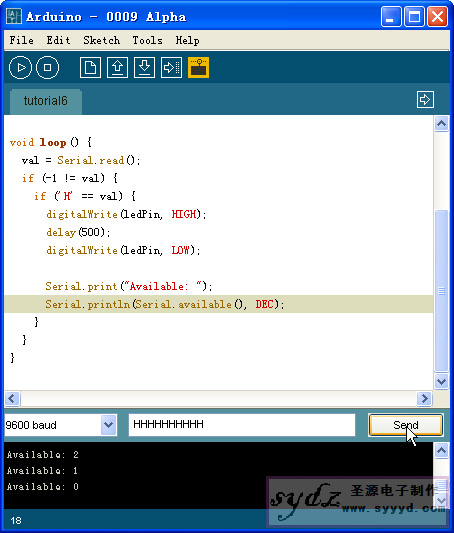The width and height of the screenshot is (454, 533).
Task: Click the horizontal scrollbar left arrow
Action: 13,398
